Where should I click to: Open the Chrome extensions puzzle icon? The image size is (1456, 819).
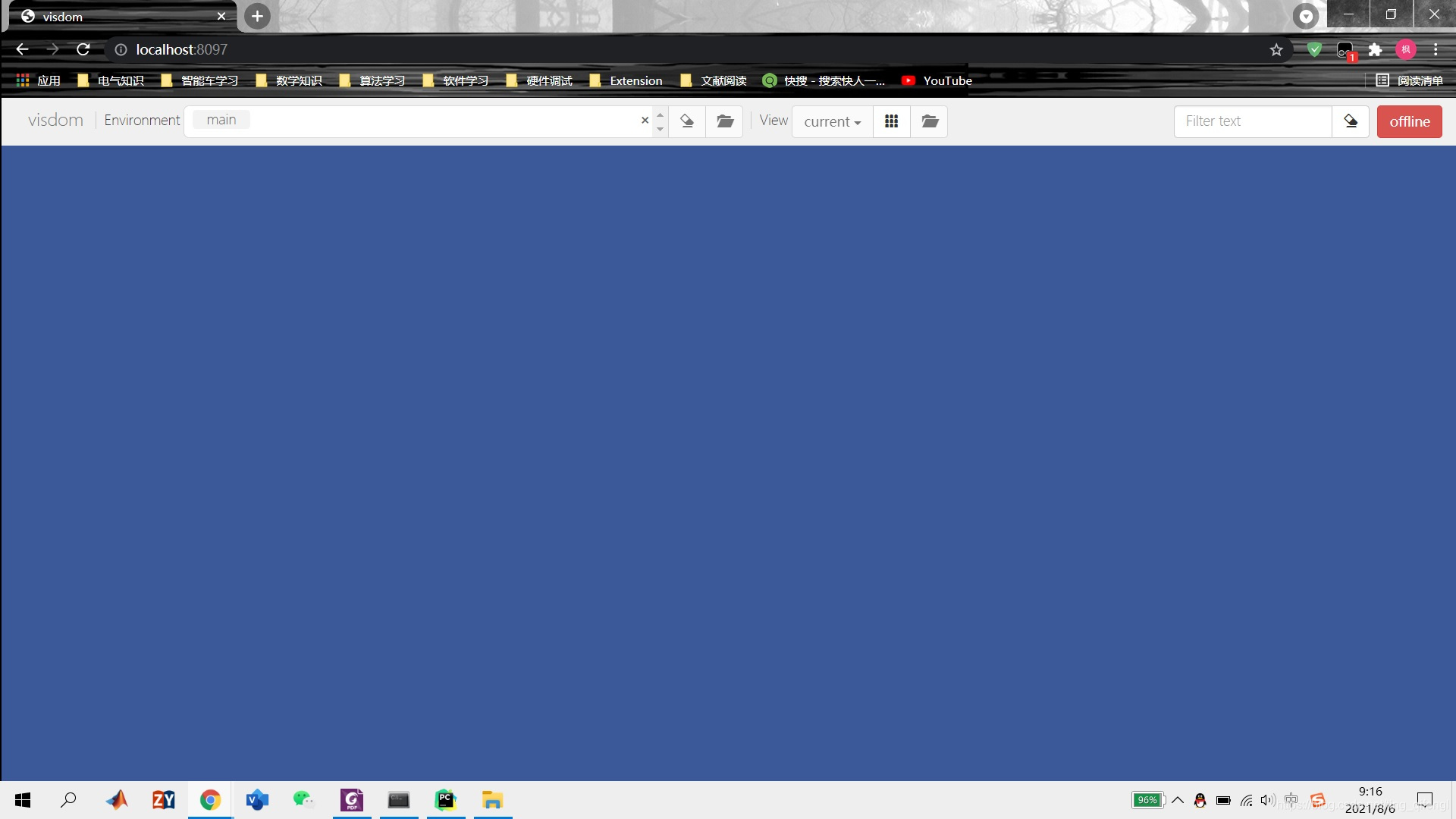[x=1375, y=50]
